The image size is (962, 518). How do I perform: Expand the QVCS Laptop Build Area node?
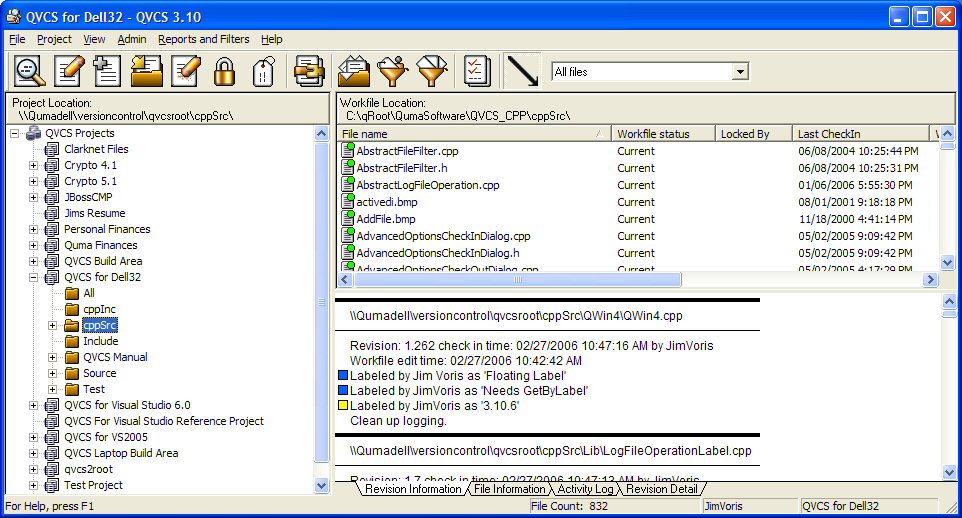pyautogui.click(x=34, y=453)
